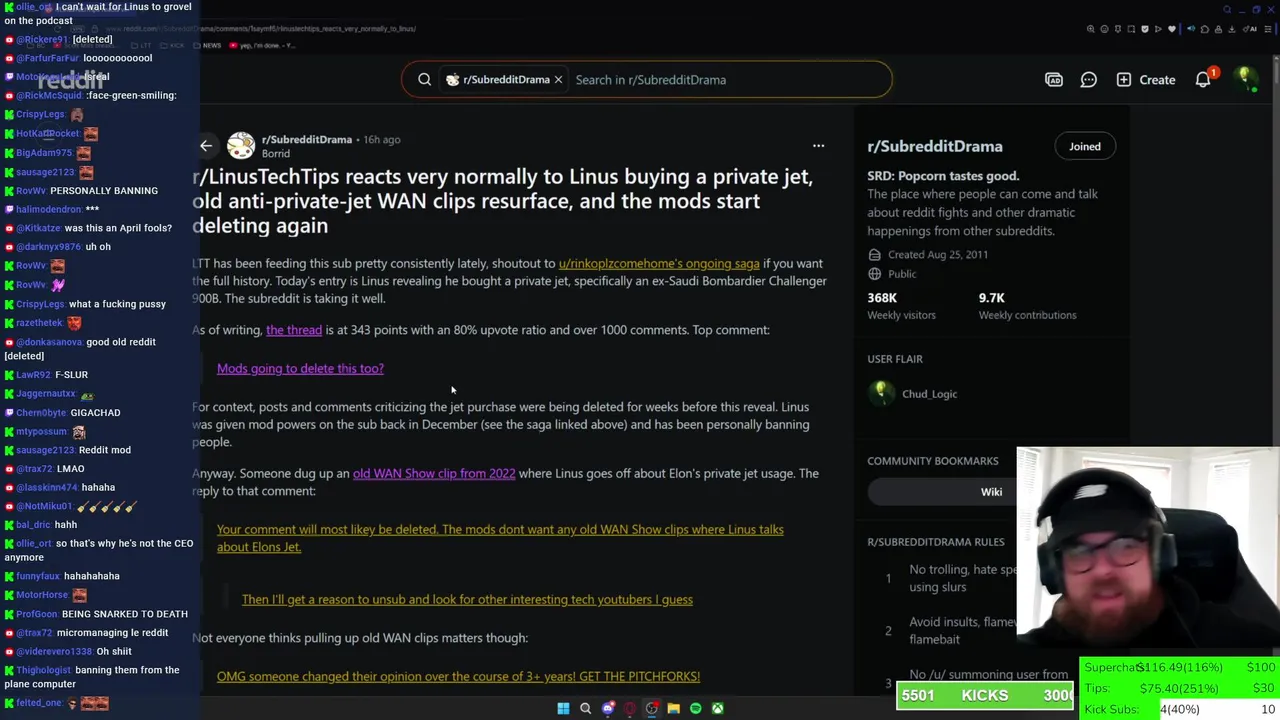This screenshot has height=720, width=1280.
Task: Click the browser's emoji face toolbar icon
Action: pos(1104,29)
